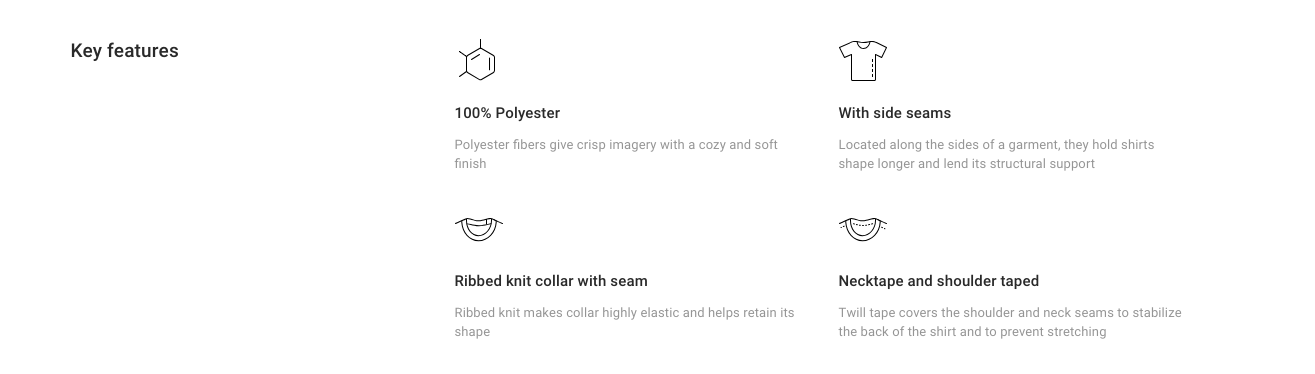Viewport: 1315px width, 374px height.
Task: Click the 100% Polyester feature title
Action: coord(507,113)
